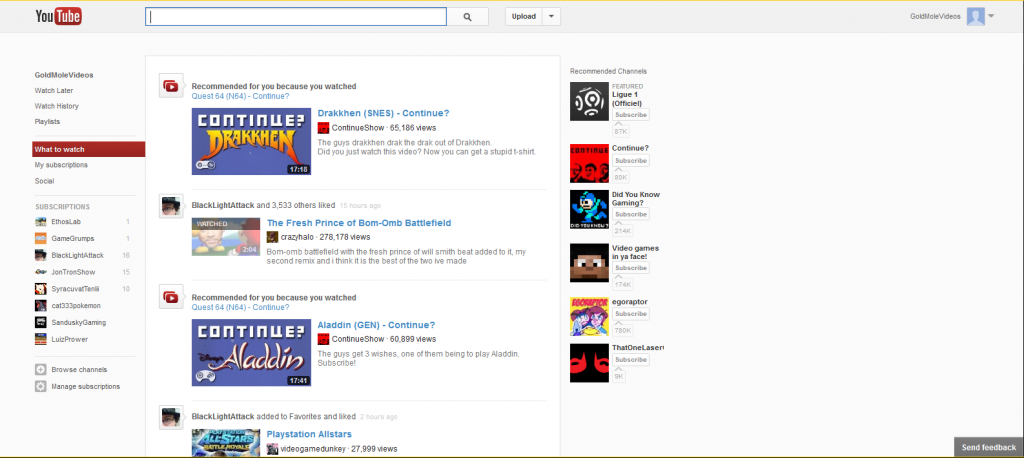Open the Send feedback button
Image resolution: width=1024 pixels, height=458 pixels.
click(988, 448)
